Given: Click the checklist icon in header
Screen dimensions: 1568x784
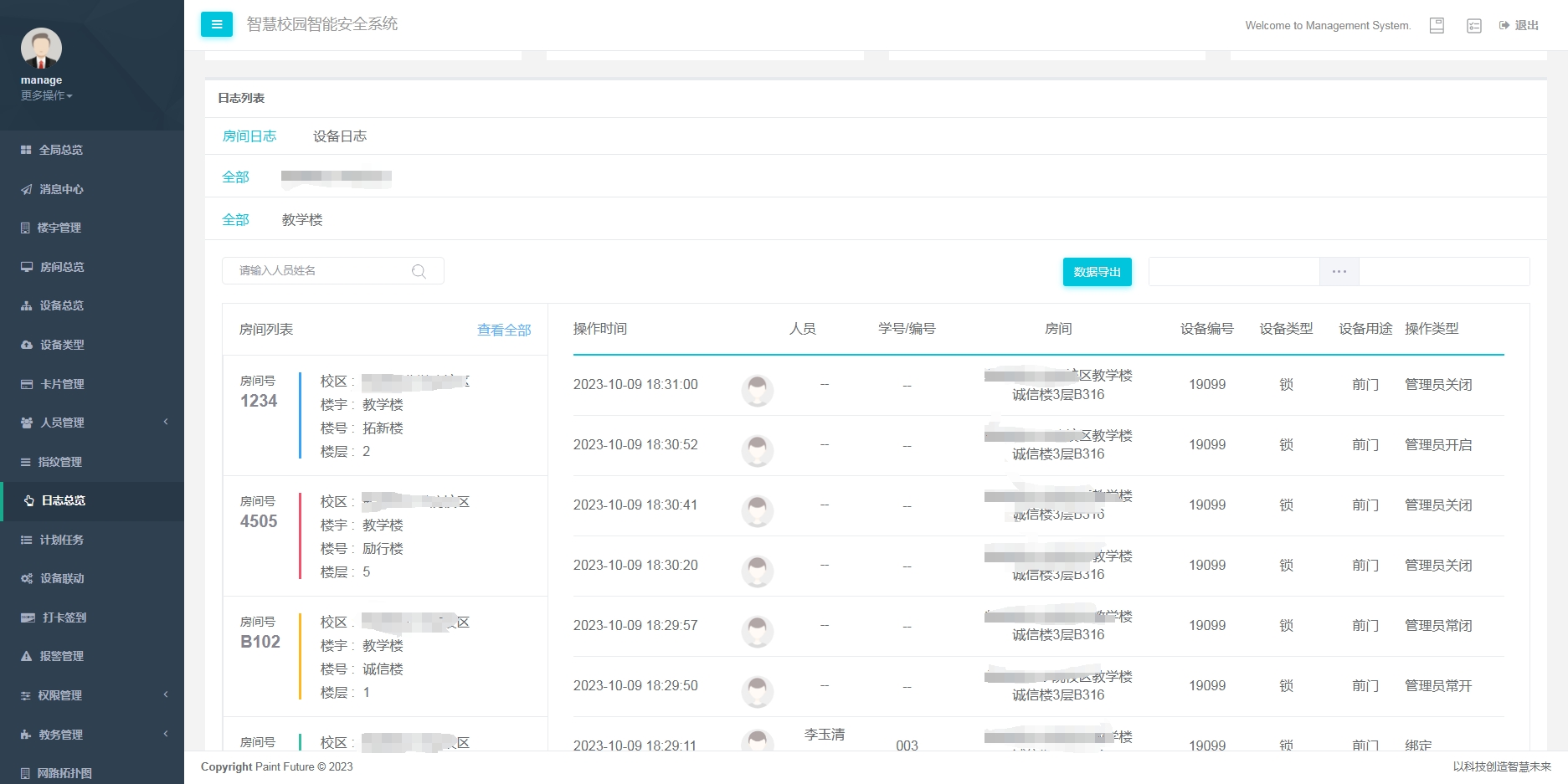Looking at the screenshot, I should coord(1474,26).
